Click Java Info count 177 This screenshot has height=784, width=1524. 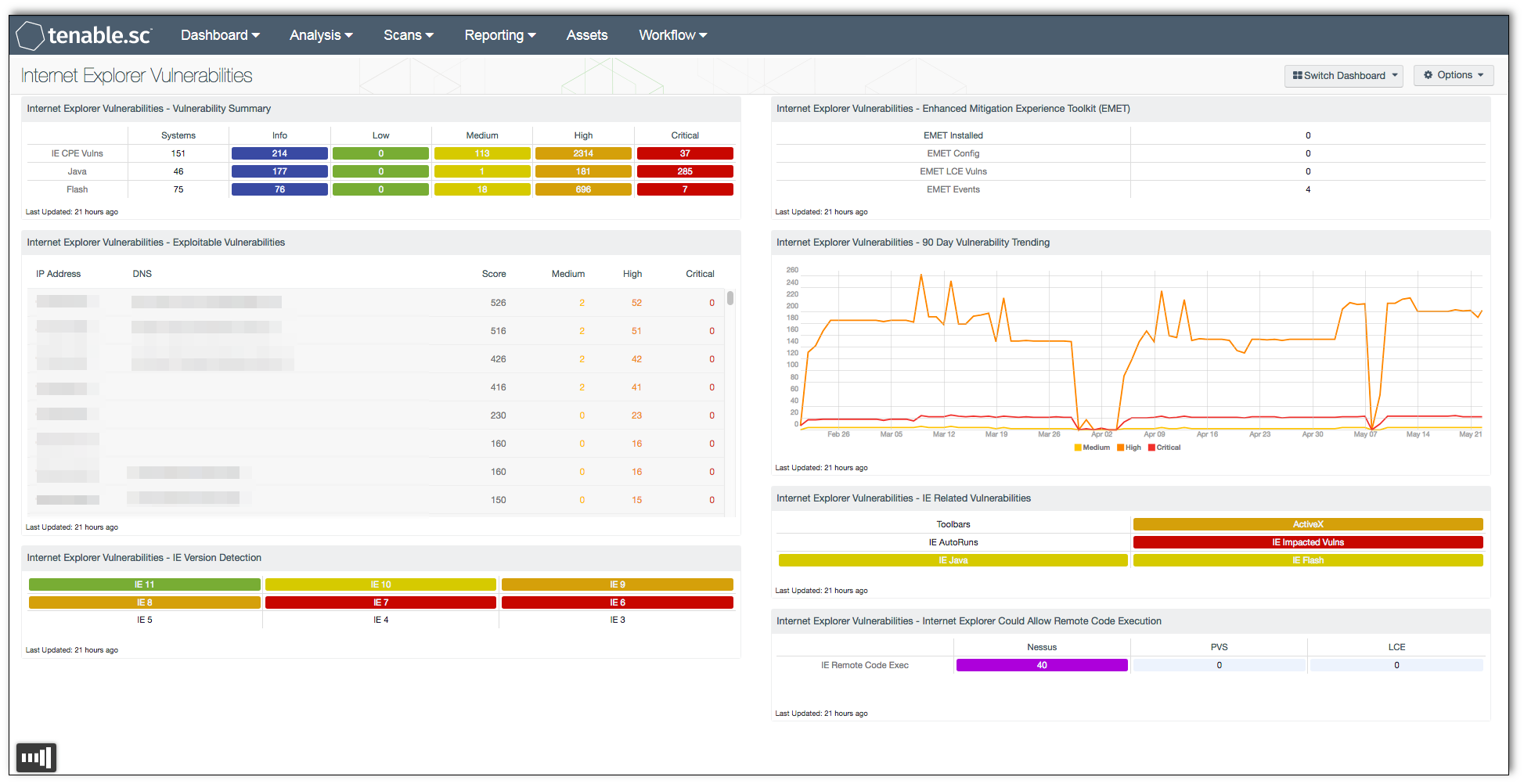click(279, 171)
